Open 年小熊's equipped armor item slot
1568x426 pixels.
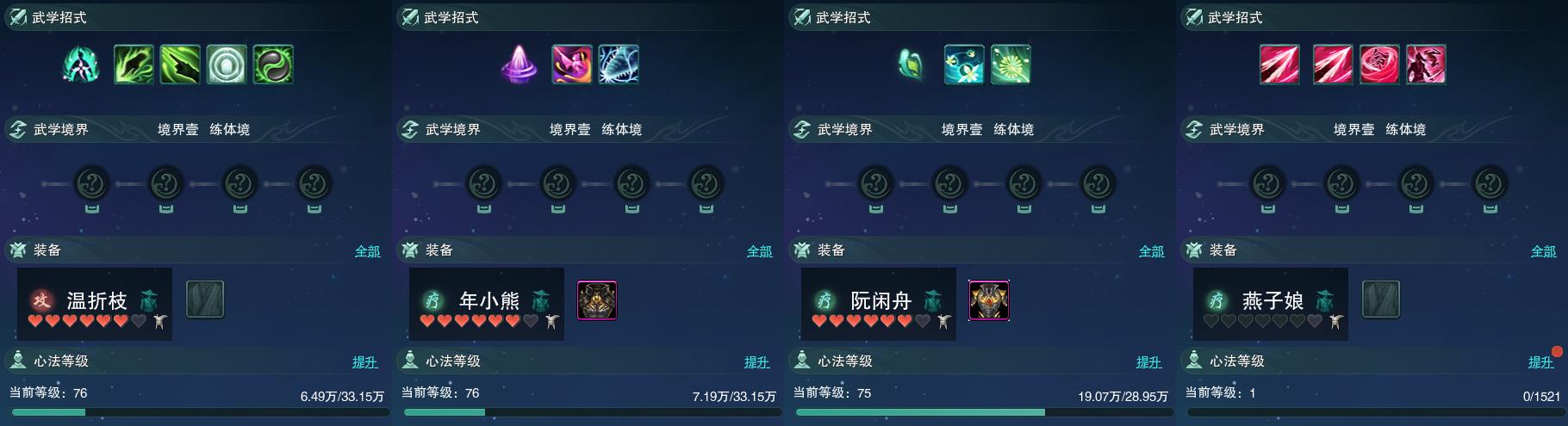[x=597, y=300]
